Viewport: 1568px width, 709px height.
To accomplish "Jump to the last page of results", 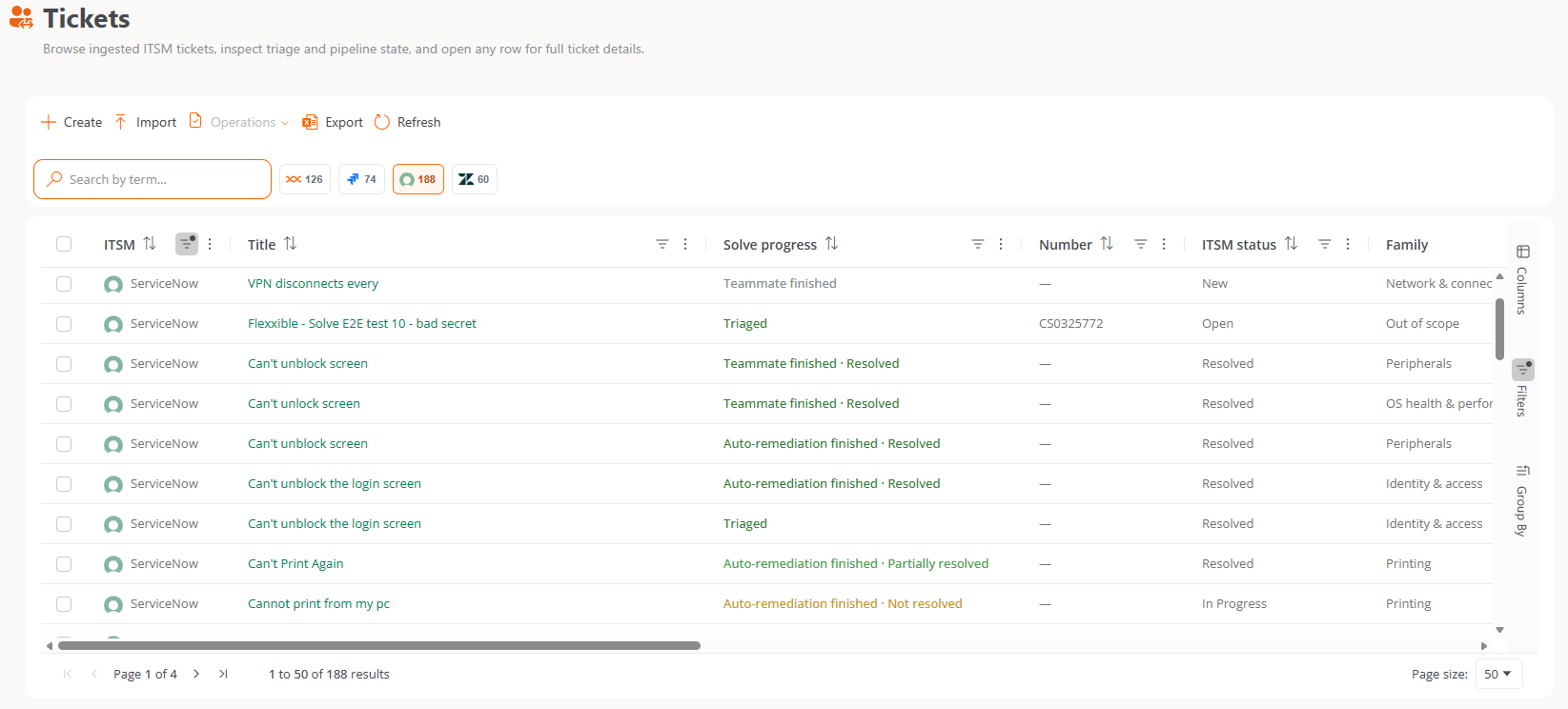I will tap(223, 674).
